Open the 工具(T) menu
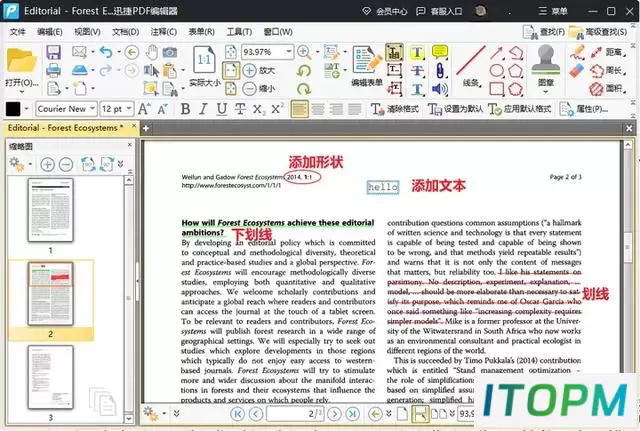640x431 pixels. (x=239, y=32)
